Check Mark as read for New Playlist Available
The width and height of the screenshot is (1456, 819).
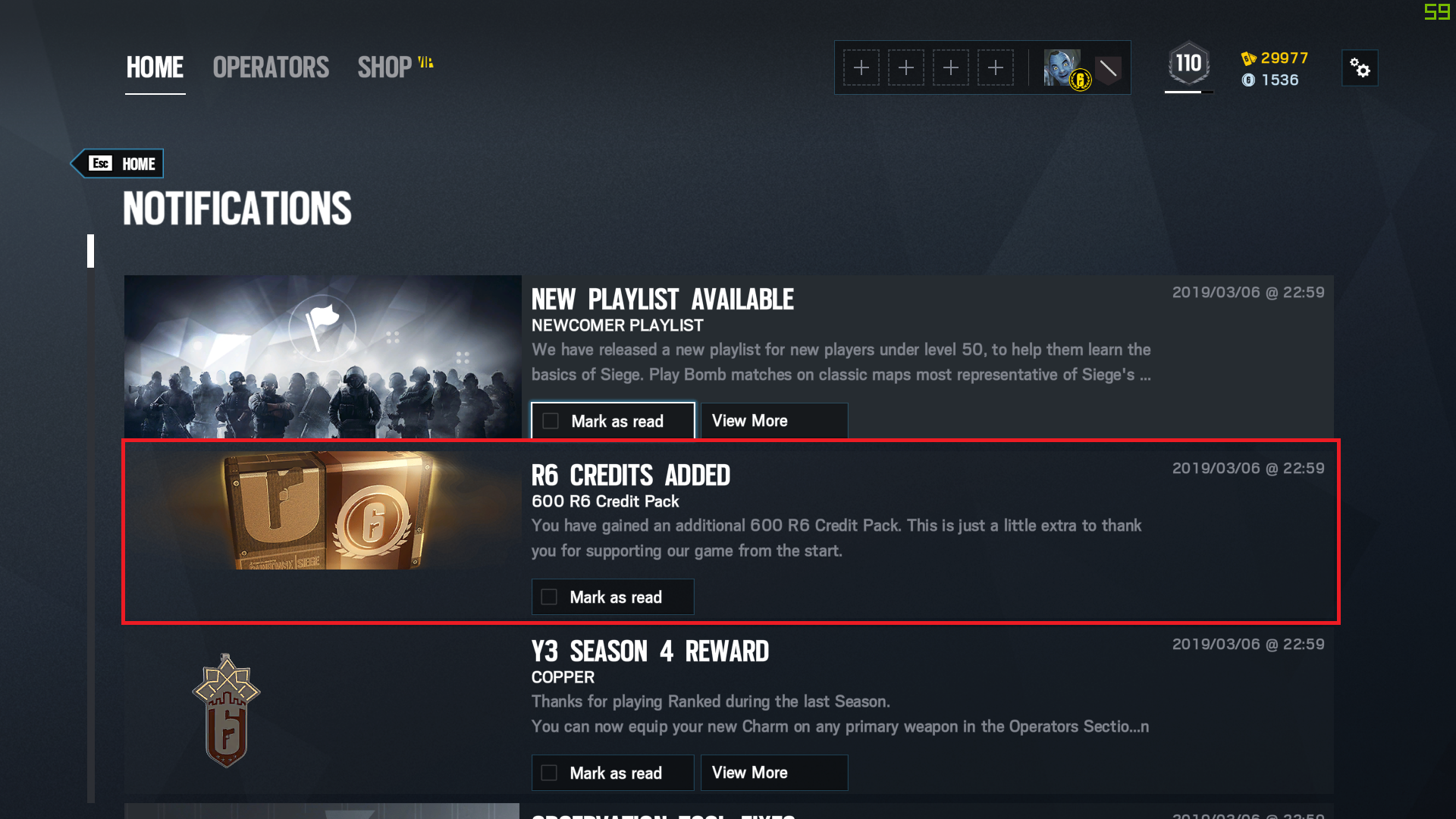tap(613, 421)
